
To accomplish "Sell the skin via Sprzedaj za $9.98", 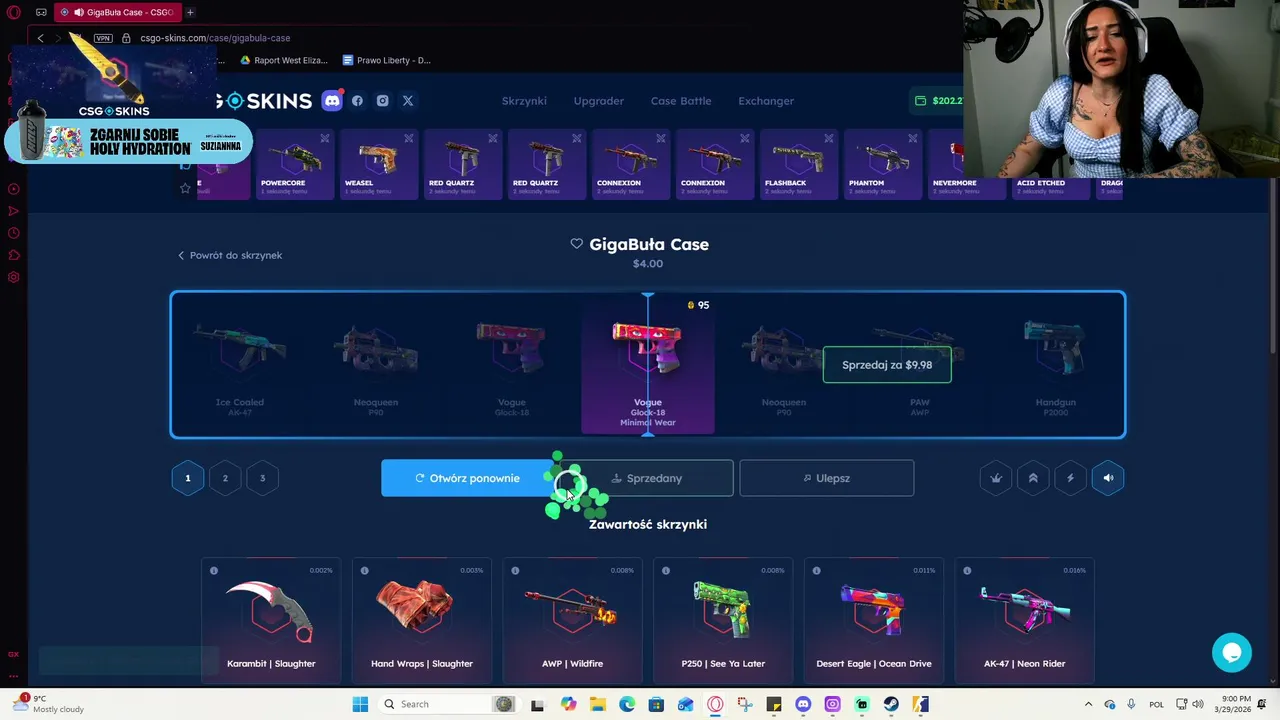I will click(x=887, y=365).
